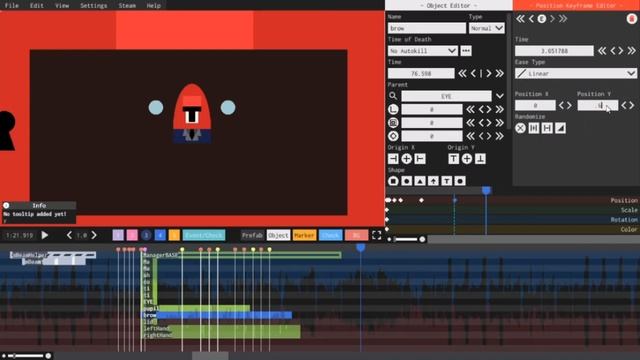Decrease playback speed arrow left of 1.0
The width and height of the screenshot is (640, 360).
coord(69,235)
